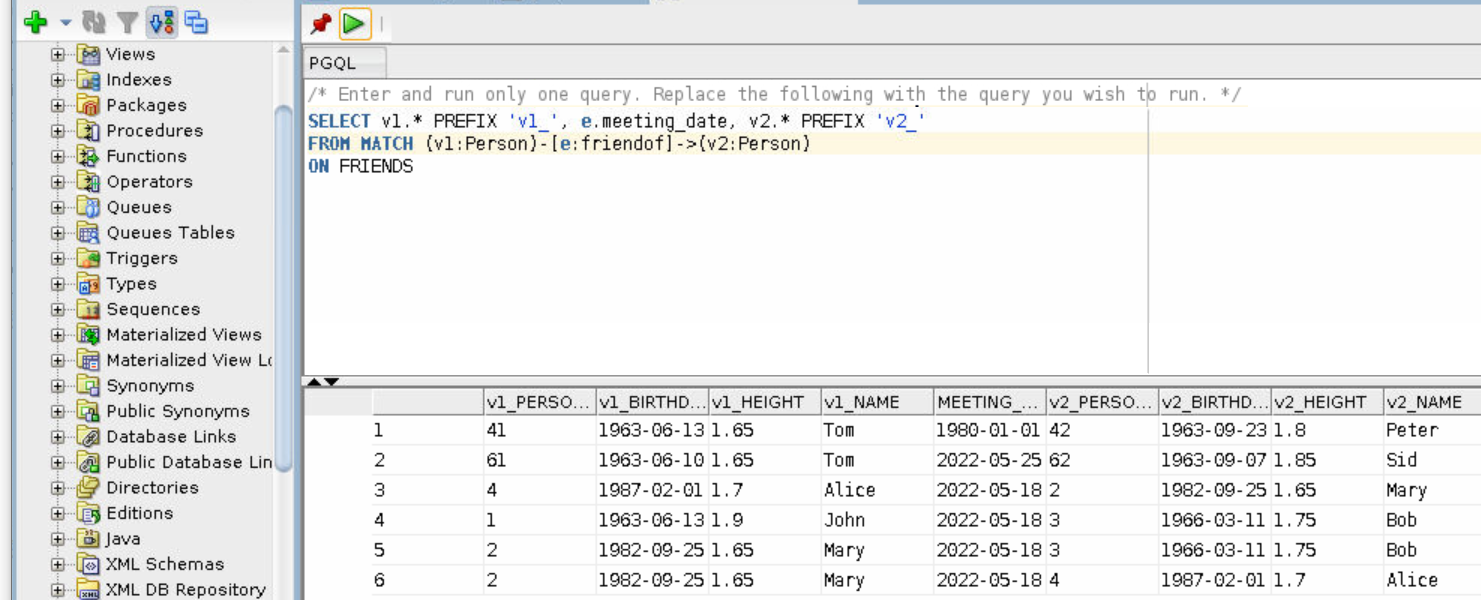The width and height of the screenshot is (1481, 600).
Task: Click the Editions folder icon
Action: 89,513
